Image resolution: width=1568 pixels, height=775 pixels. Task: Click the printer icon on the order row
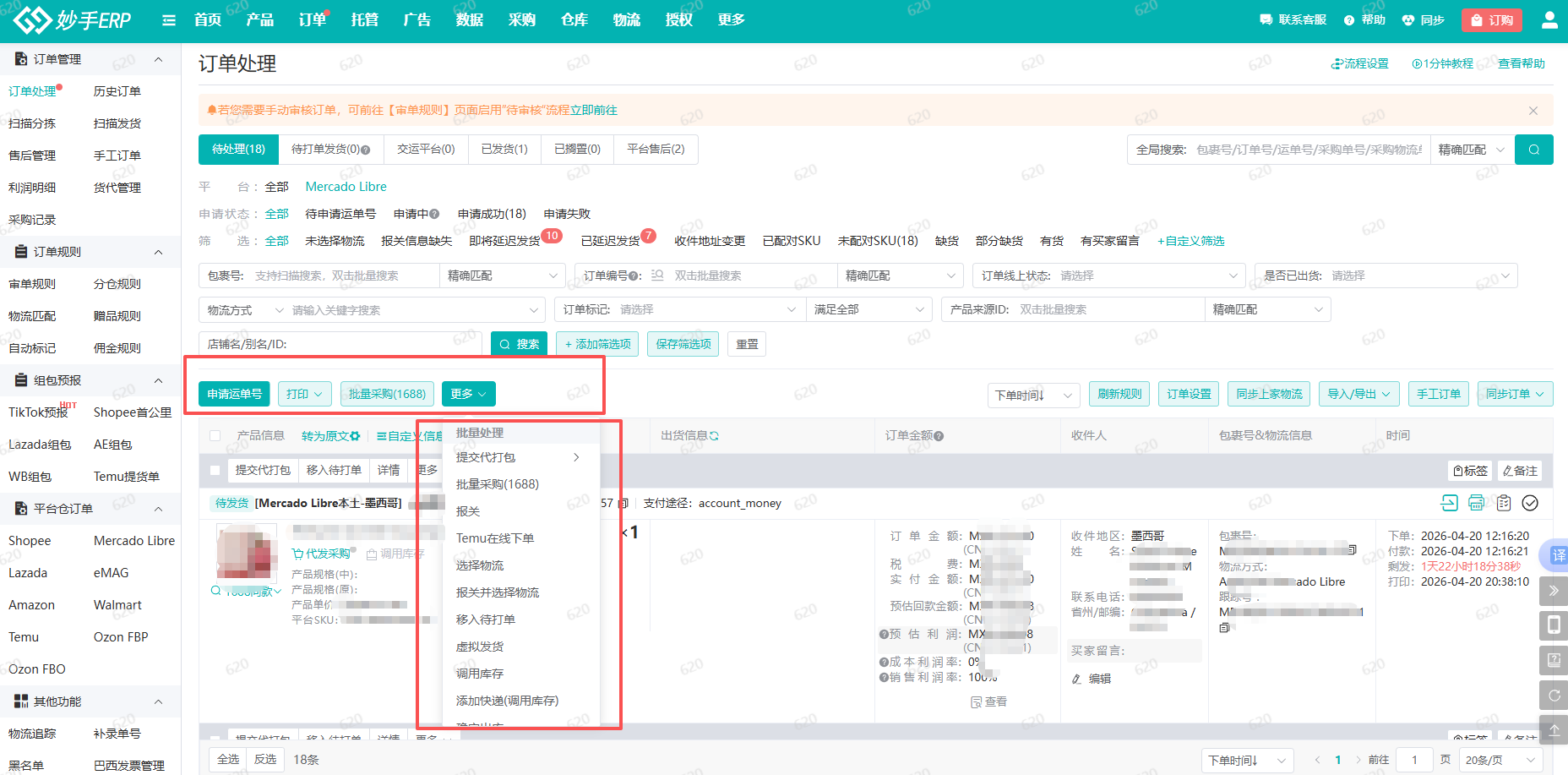coord(1476,503)
